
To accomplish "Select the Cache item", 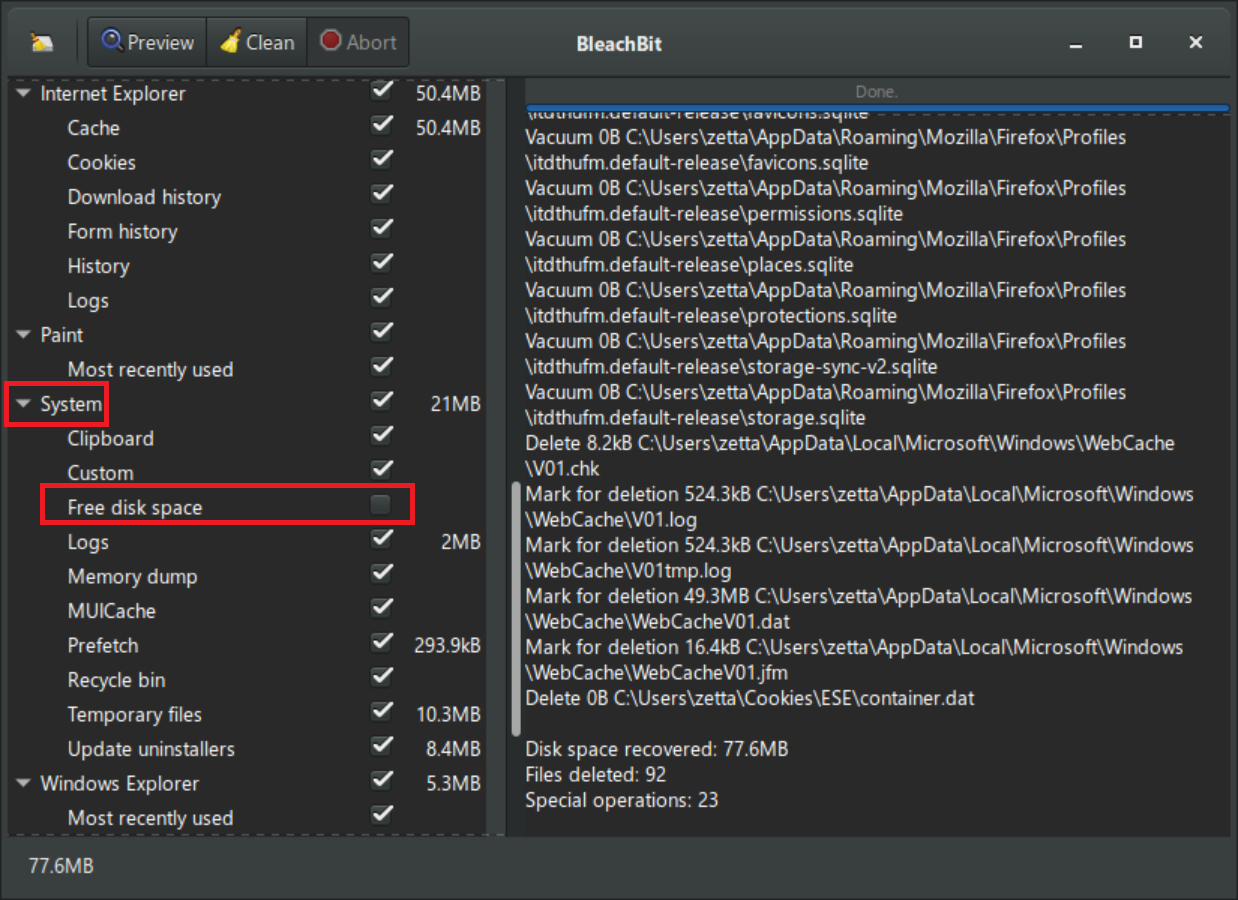I will pos(94,128).
